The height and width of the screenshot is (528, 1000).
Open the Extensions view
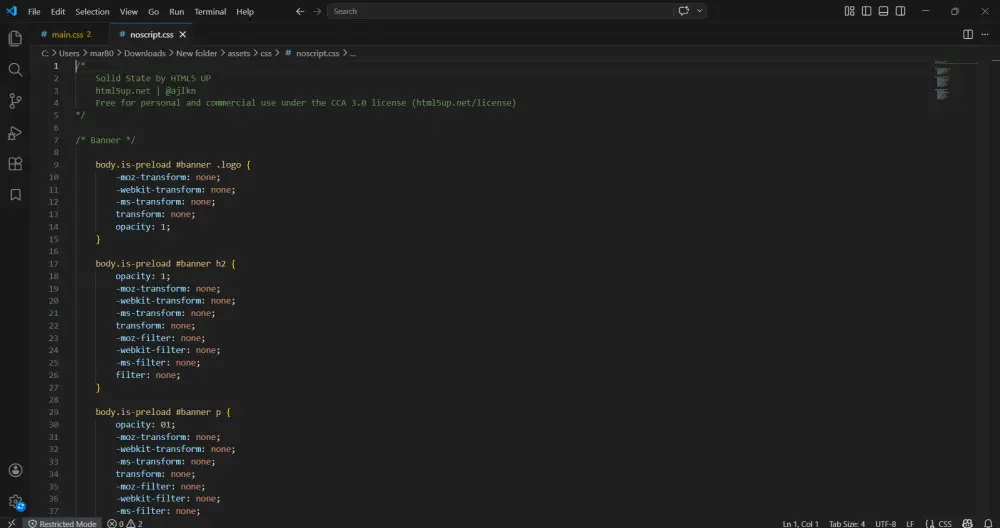[15, 164]
